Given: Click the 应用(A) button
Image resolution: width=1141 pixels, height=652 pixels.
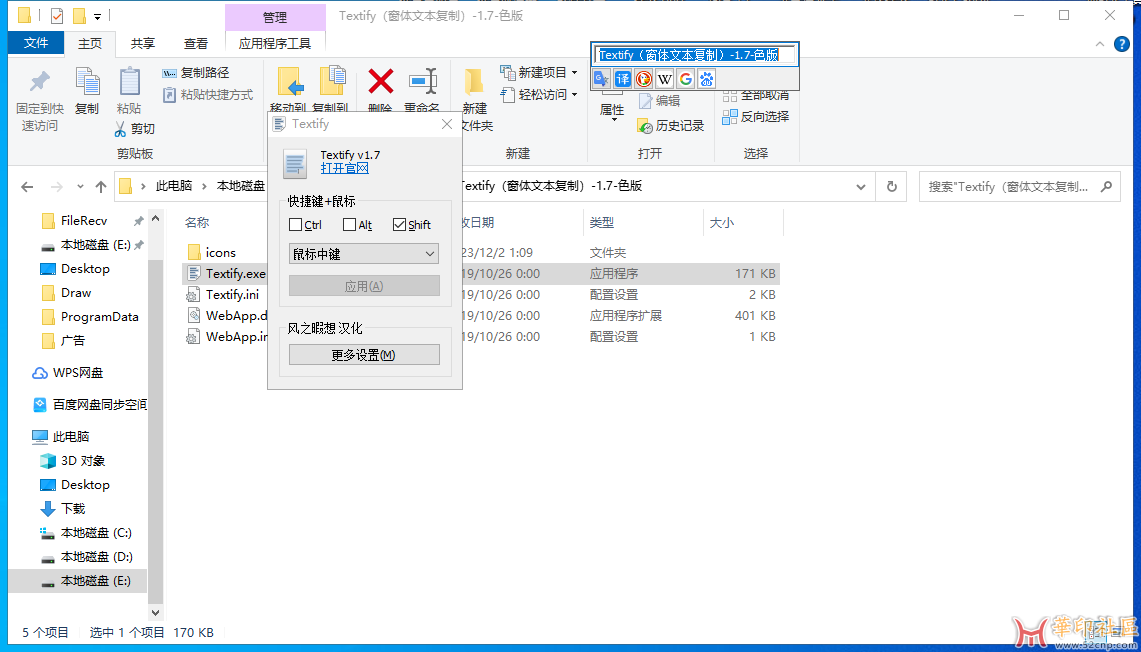Looking at the screenshot, I should (364, 286).
